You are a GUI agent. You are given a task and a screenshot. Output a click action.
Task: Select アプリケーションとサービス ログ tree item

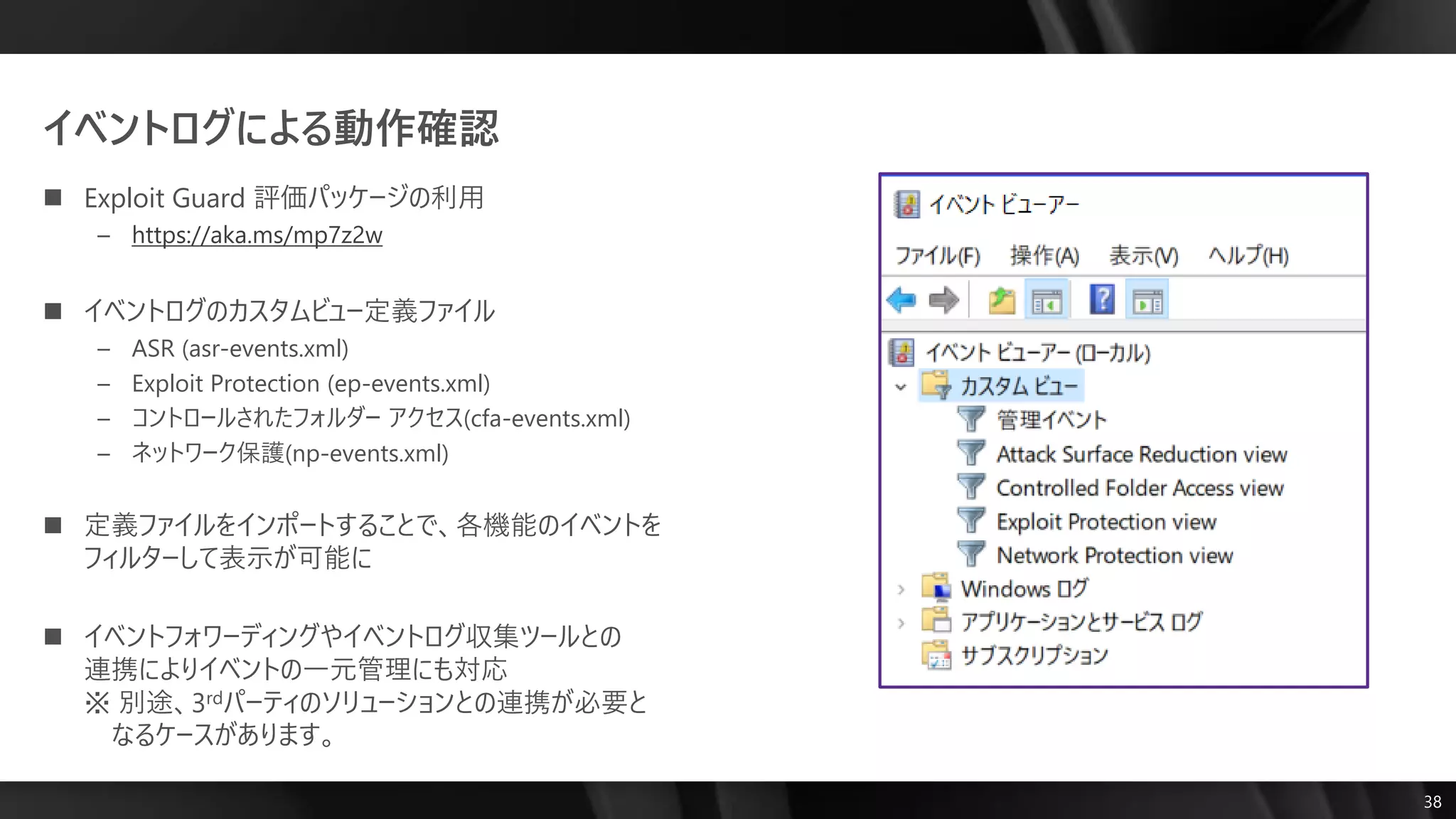[x=1081, y=622]
